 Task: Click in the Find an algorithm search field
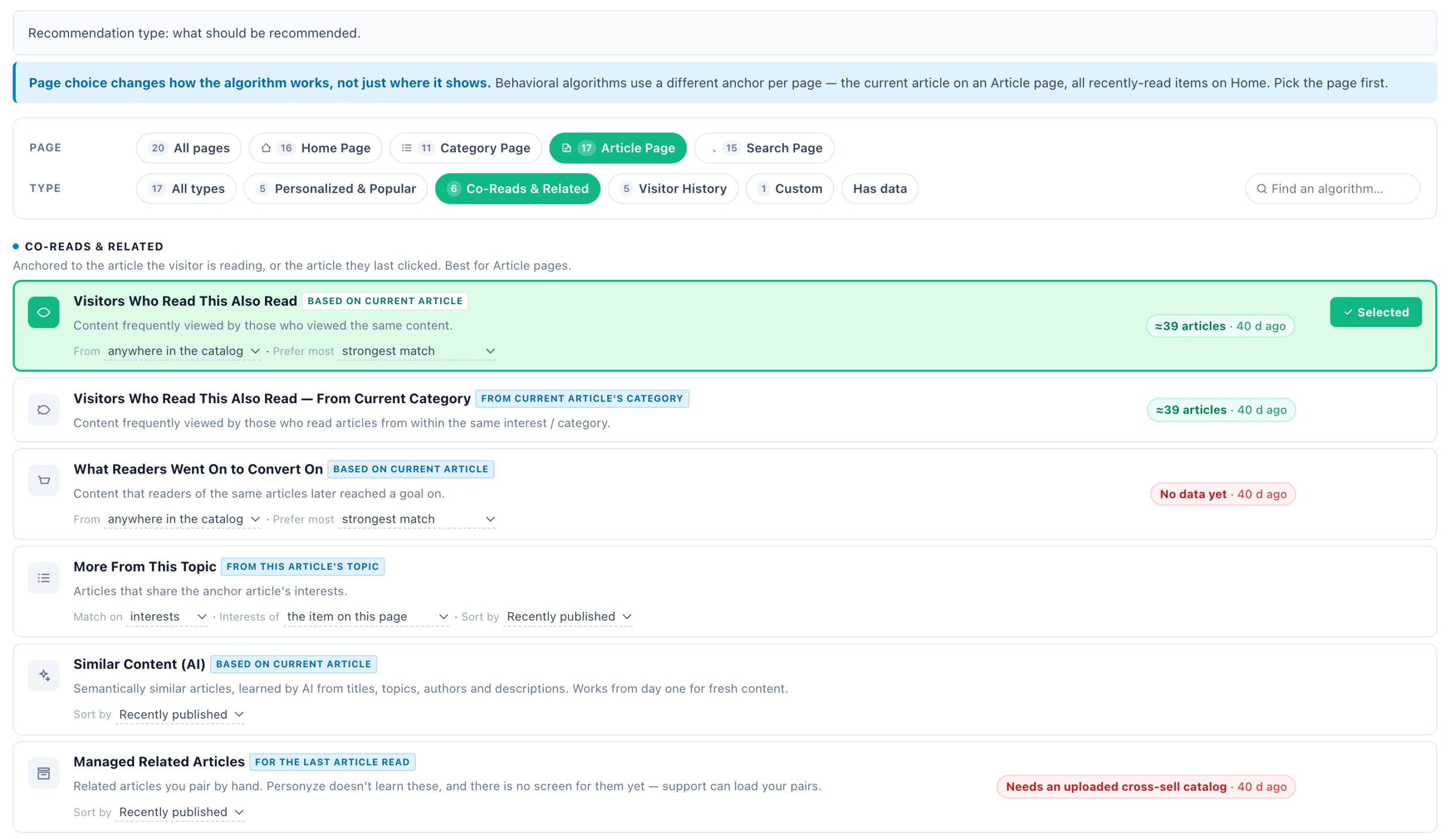pyautogui.click(x=1333, y=189)
